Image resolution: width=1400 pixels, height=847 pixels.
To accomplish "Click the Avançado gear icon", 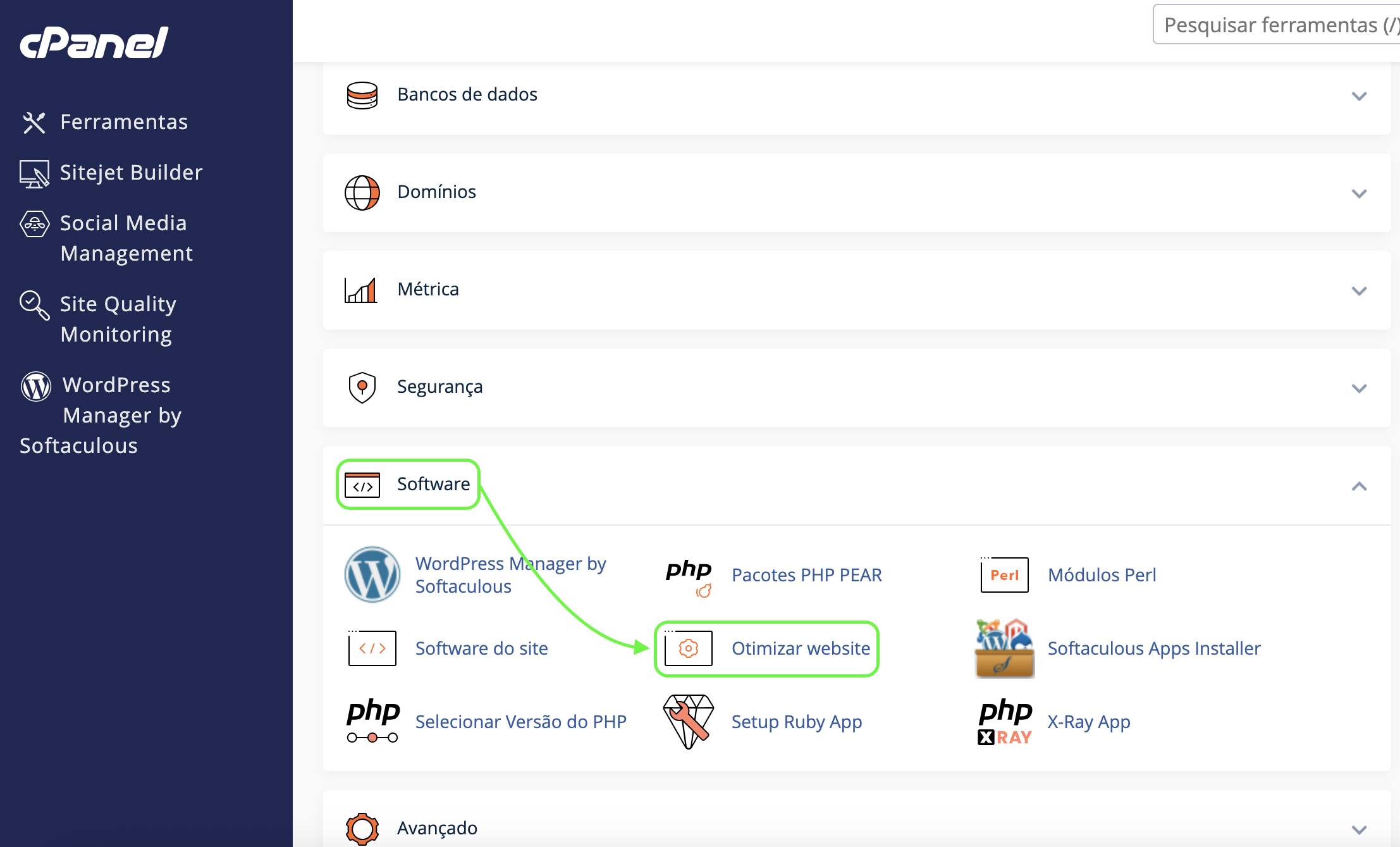I will tap(362, 829).
